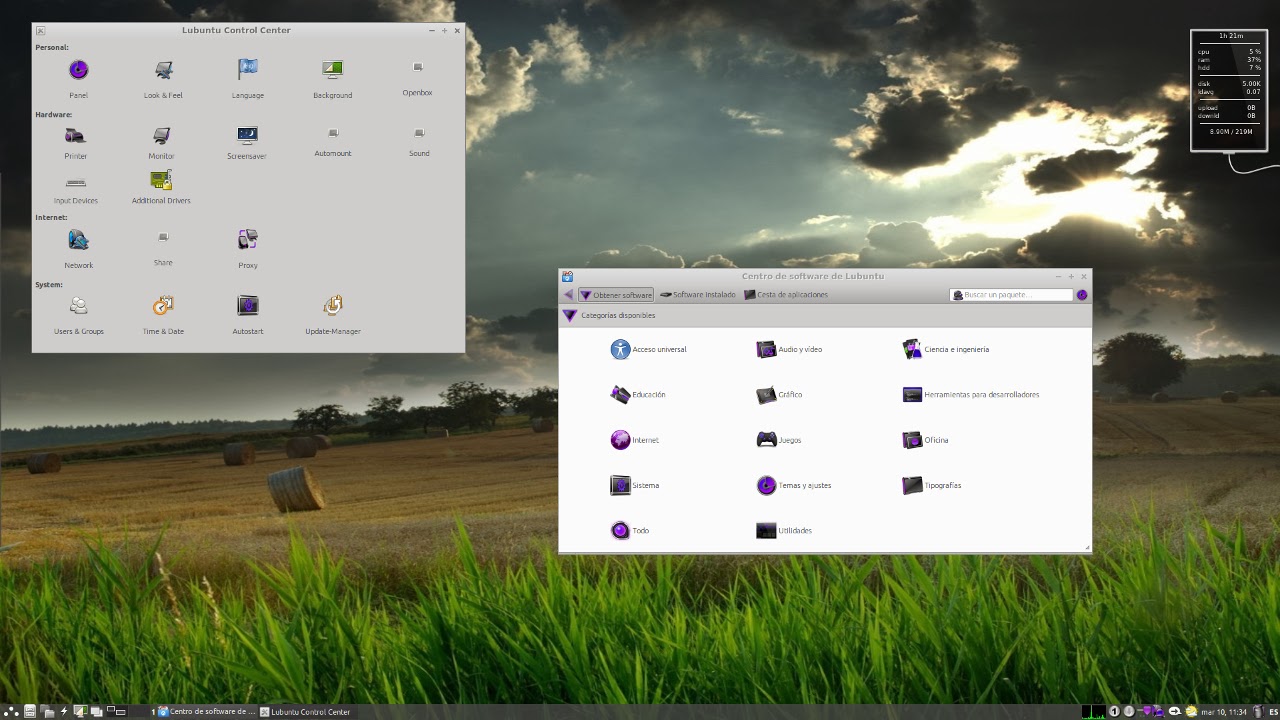This screenshot has height=720, width=1280.
Task: Open the Panel settings in Lubuntu Control Center
Action: click(x=77, y=70)
